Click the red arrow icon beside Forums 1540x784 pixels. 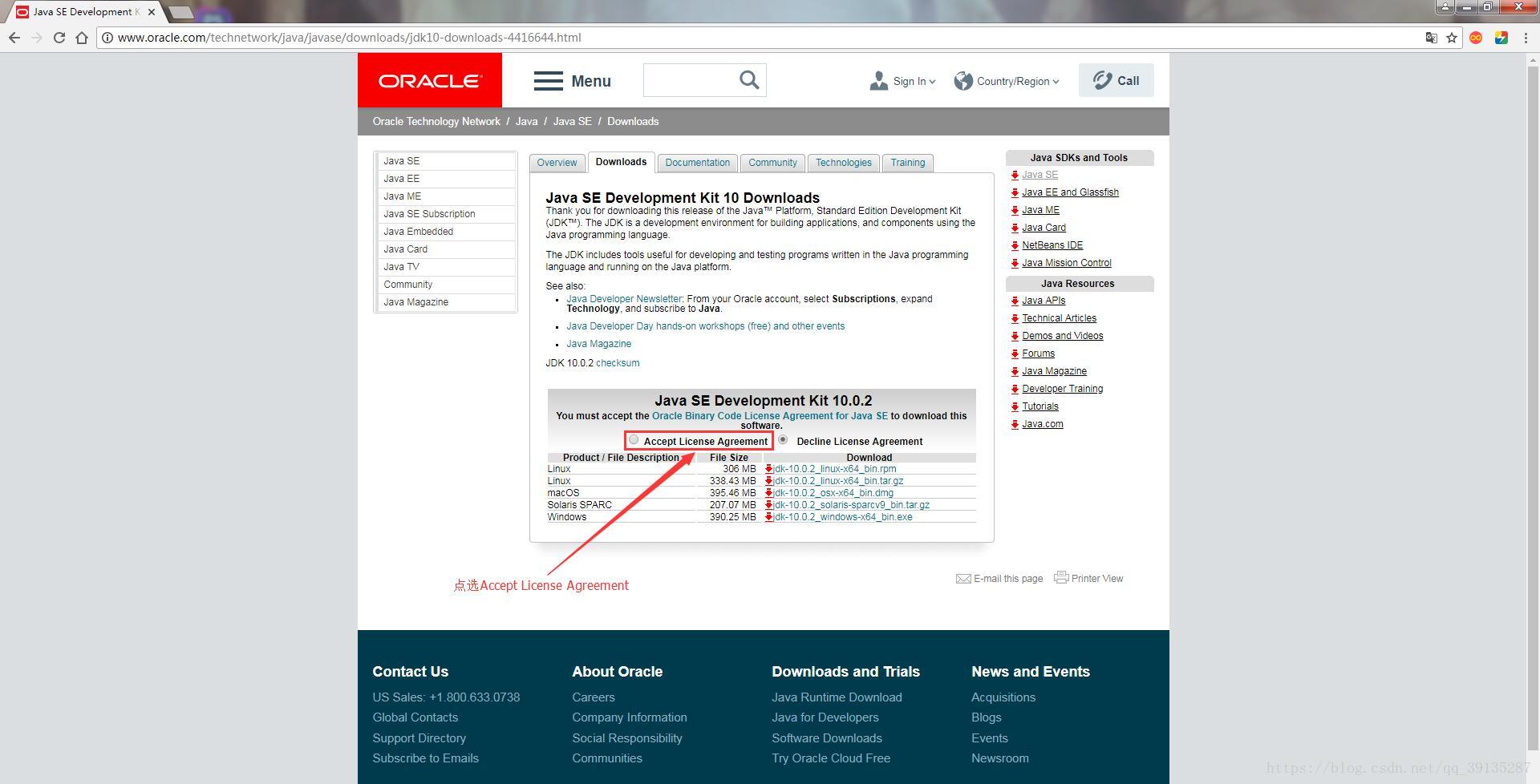coord(1015,354)
